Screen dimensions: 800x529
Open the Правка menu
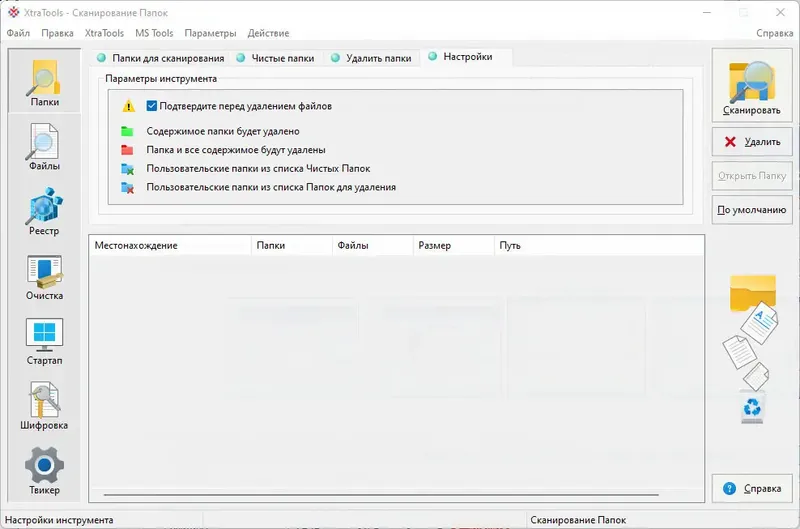pyautogui.click(x=57, y=33)
